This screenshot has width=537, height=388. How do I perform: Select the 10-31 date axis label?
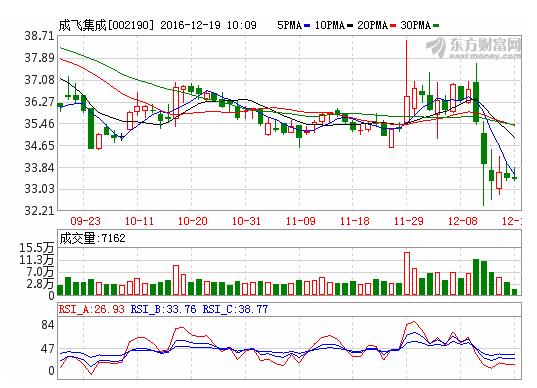247,221
